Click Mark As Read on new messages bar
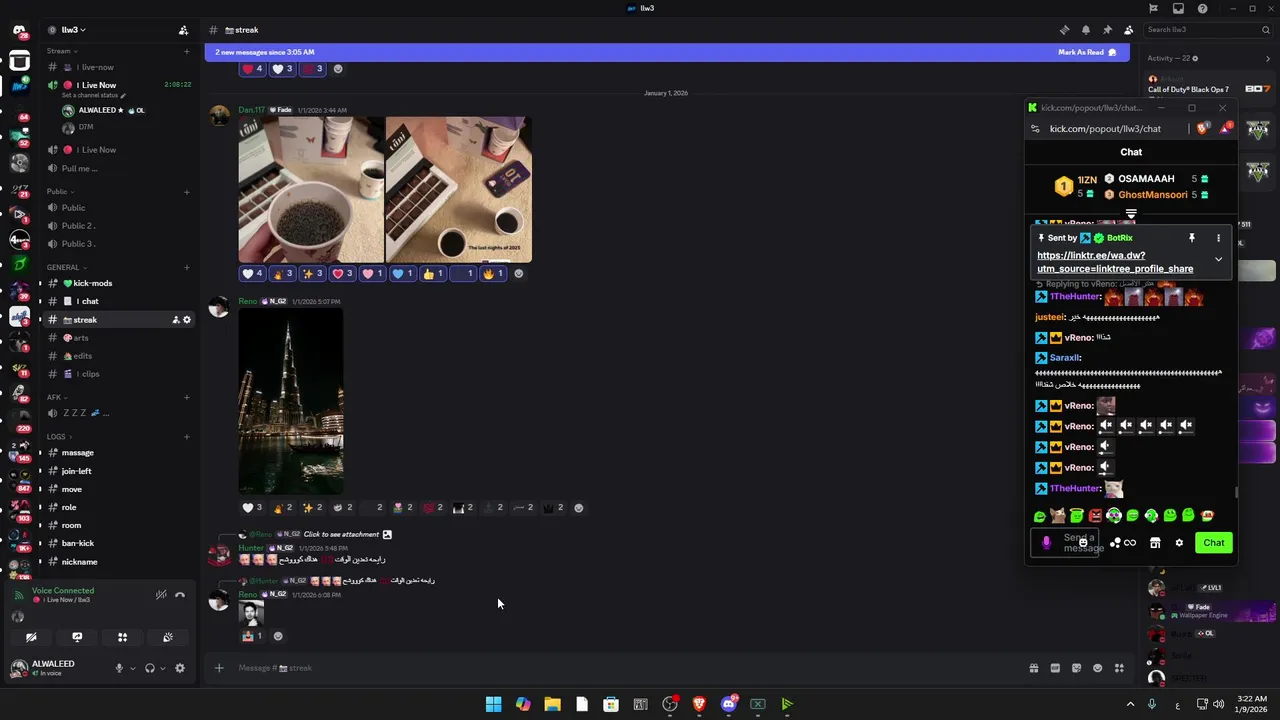The width and height of the screenshot is (1280, 720). coord(1087,52)
